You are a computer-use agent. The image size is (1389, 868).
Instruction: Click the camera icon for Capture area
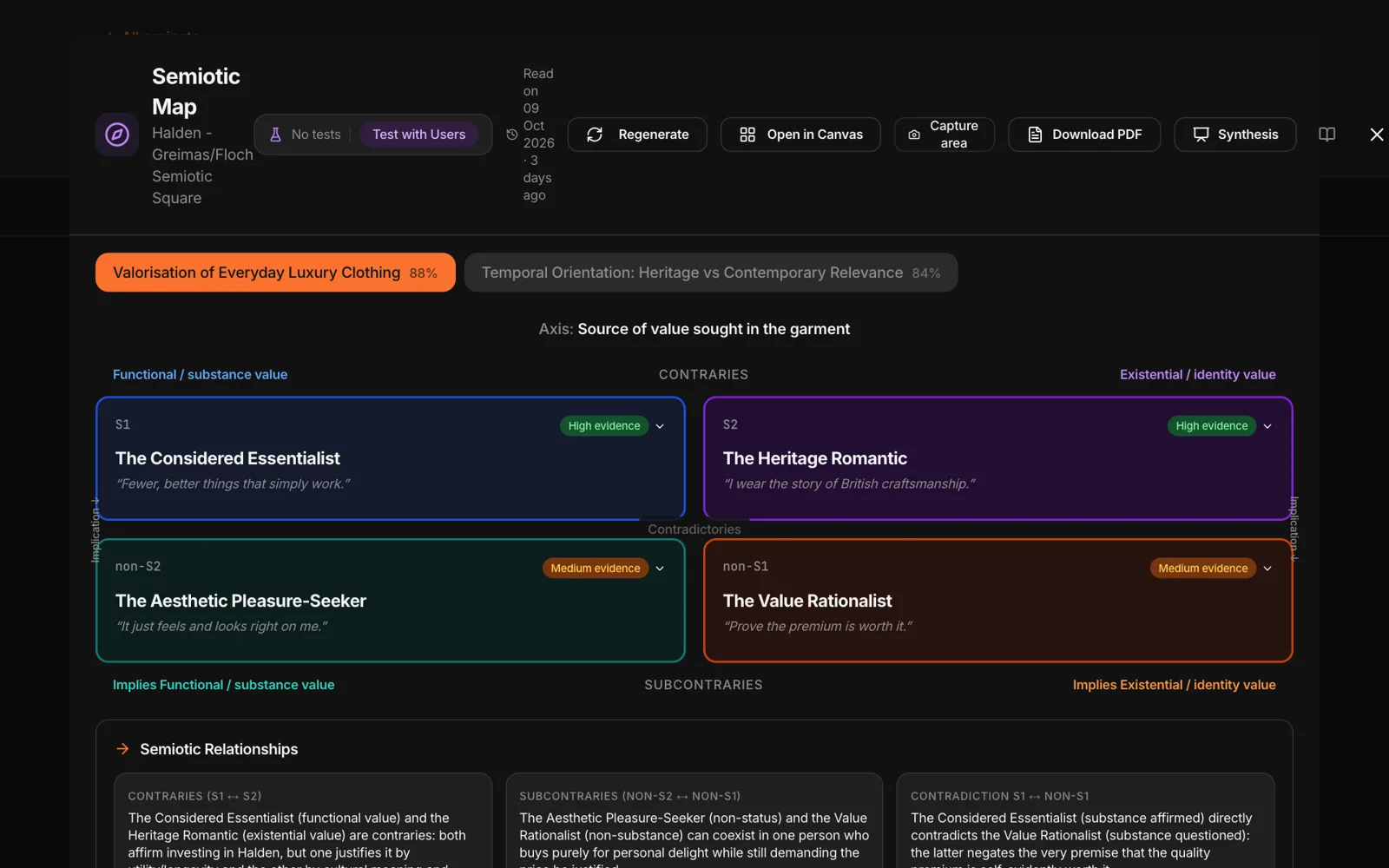click(914, 135)
